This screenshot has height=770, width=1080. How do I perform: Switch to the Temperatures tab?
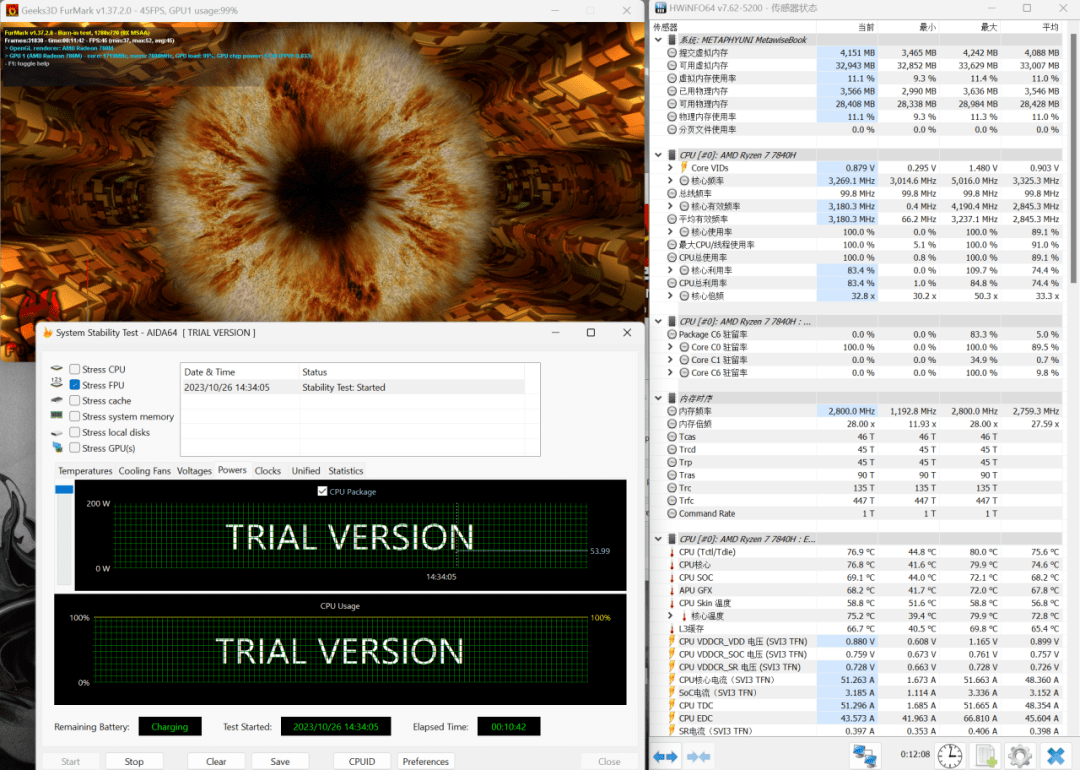pos(85,471)
